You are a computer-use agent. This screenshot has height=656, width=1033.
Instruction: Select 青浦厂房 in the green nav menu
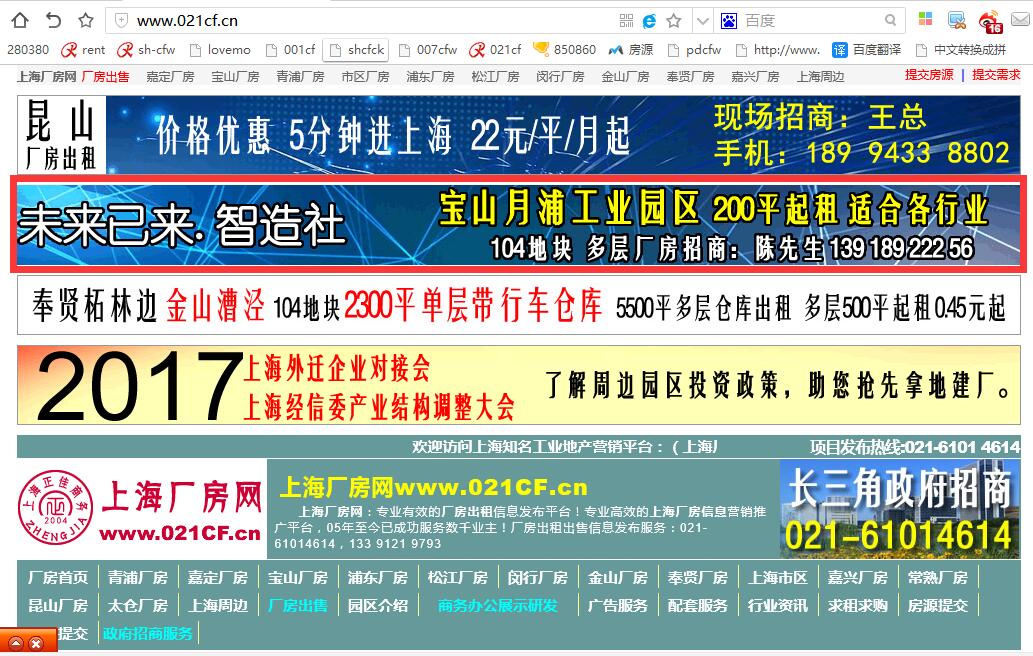(138, 578)
